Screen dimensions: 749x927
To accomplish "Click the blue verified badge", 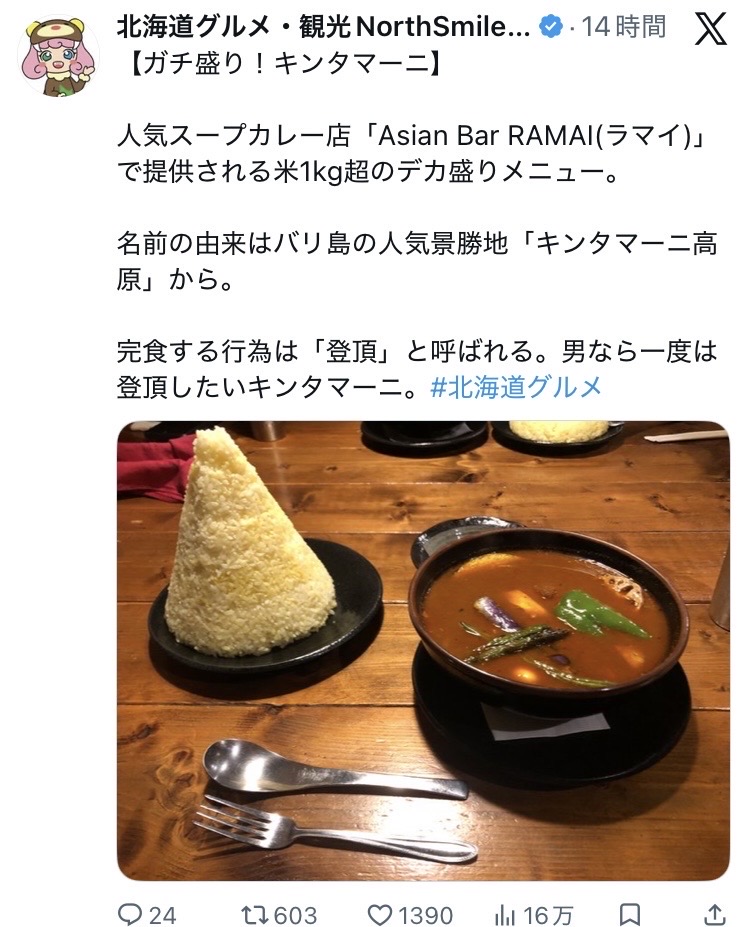I will [x=551, y=27].
